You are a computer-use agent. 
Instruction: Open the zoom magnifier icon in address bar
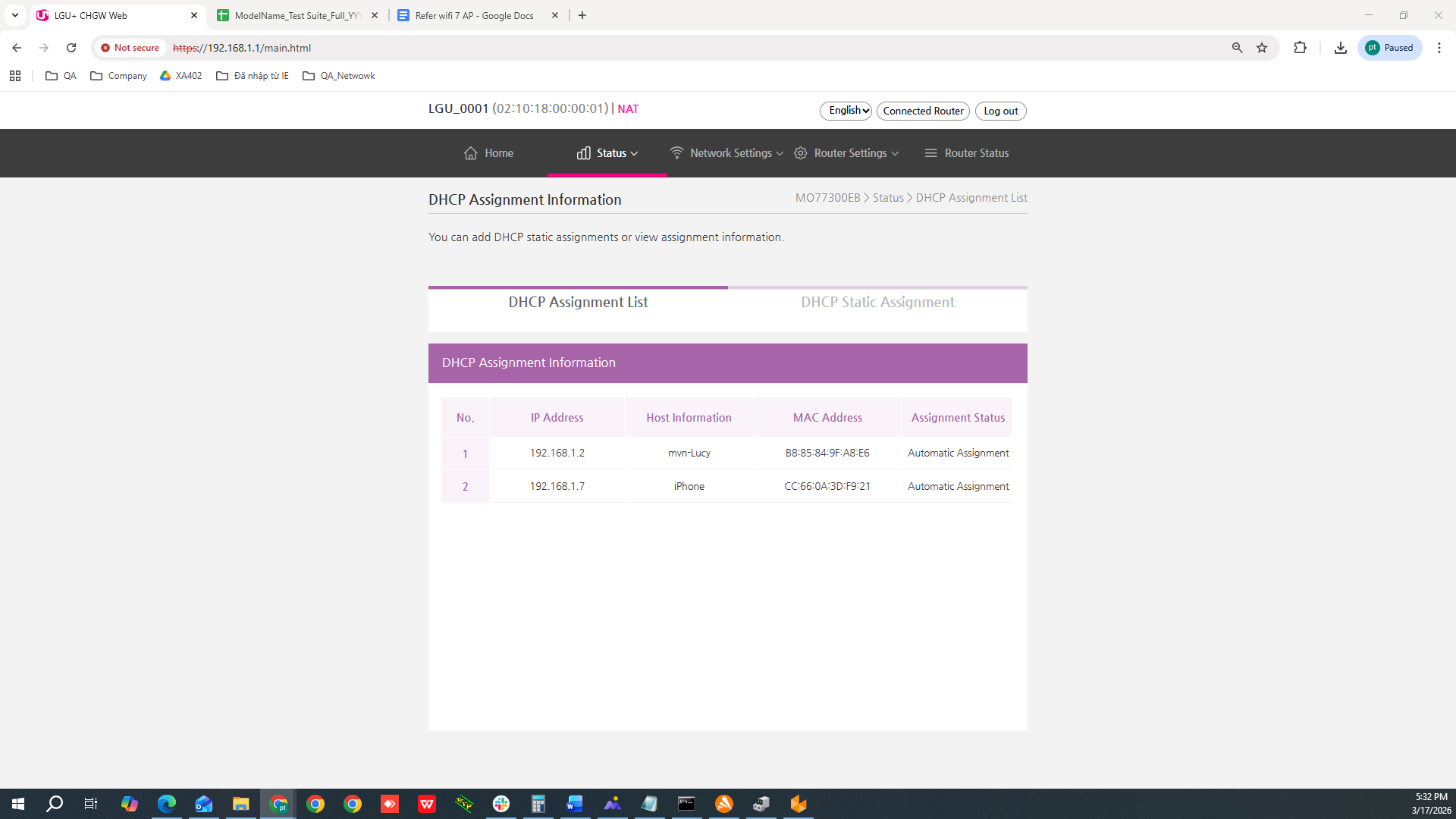pos(1237,48)
